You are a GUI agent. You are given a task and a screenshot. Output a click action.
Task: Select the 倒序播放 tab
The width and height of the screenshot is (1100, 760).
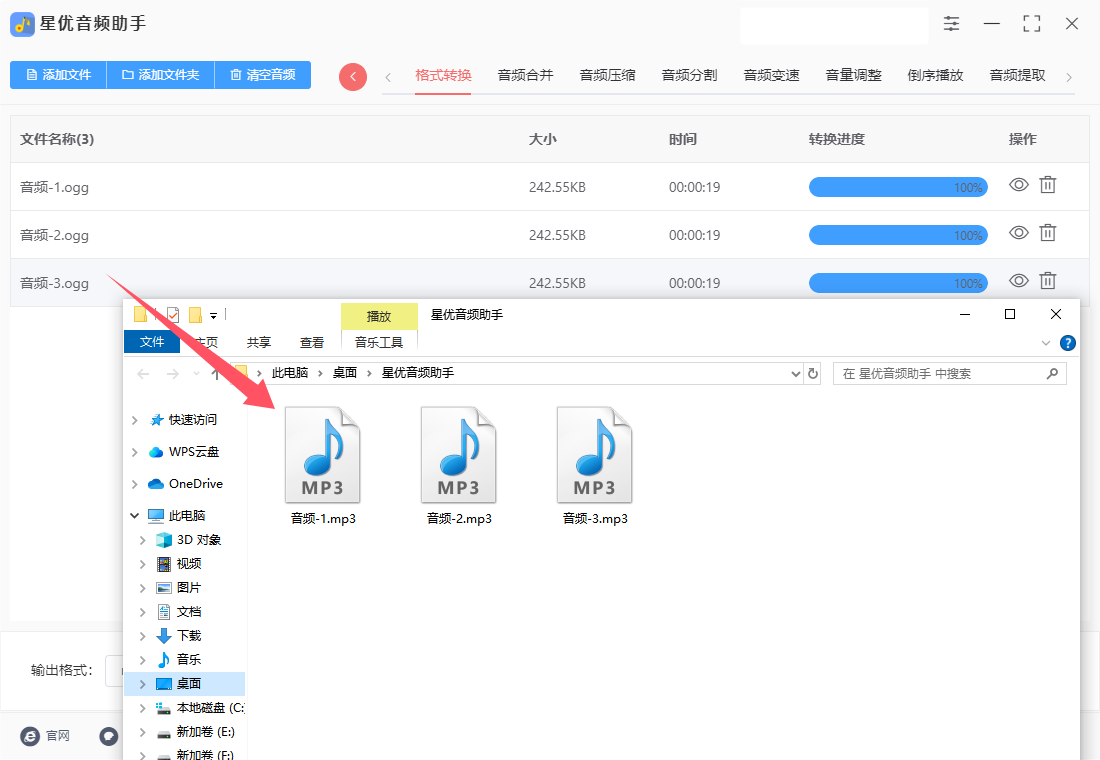point(936,75)
